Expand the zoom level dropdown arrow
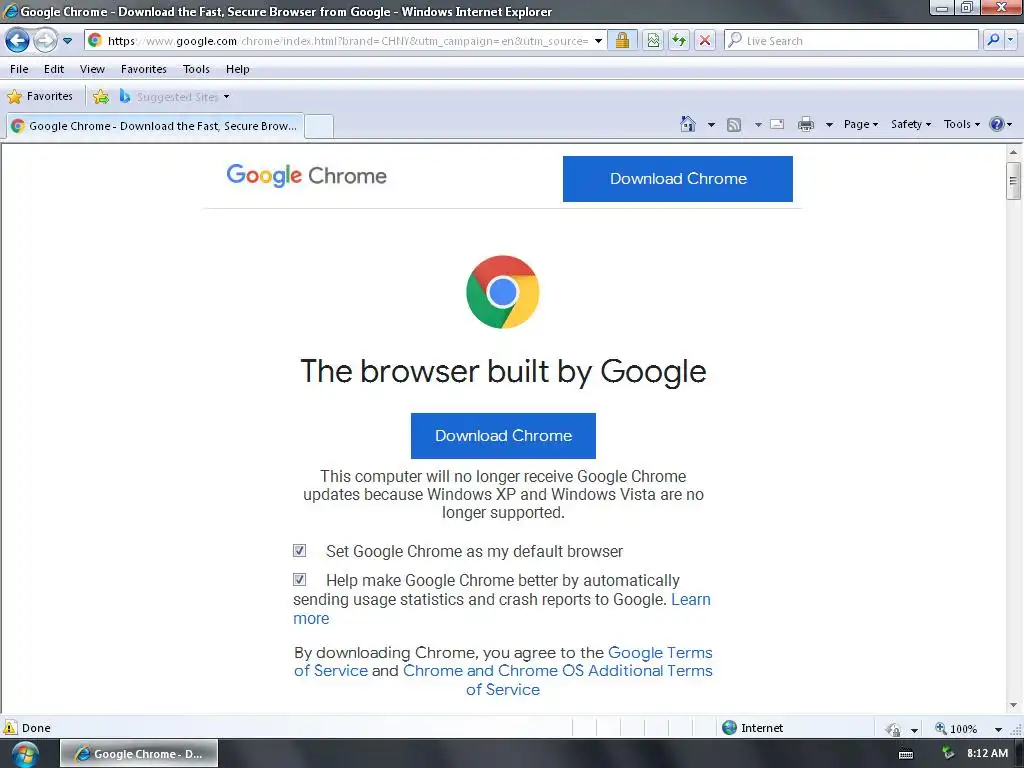The width and height of the screenshot is (1024, 768). (x=998, y=729)
